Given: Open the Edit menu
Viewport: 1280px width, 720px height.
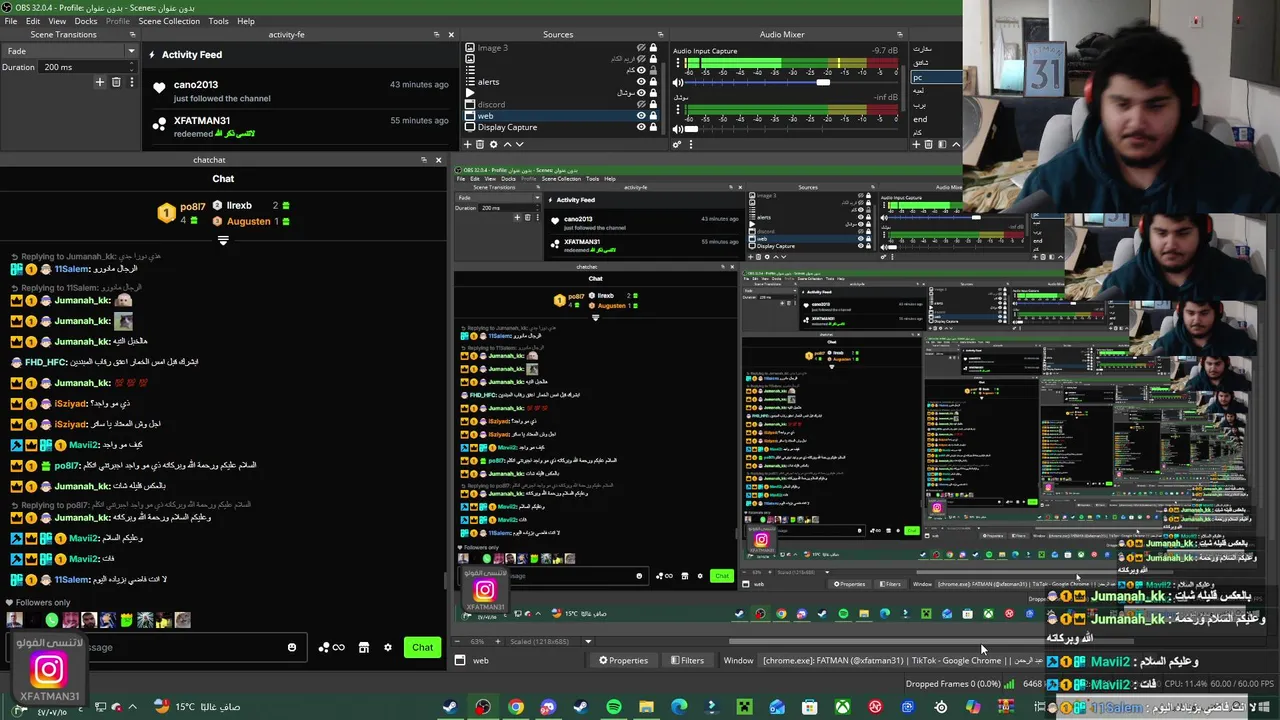Looking at the screenshot, I should click(x=33, y=21).
